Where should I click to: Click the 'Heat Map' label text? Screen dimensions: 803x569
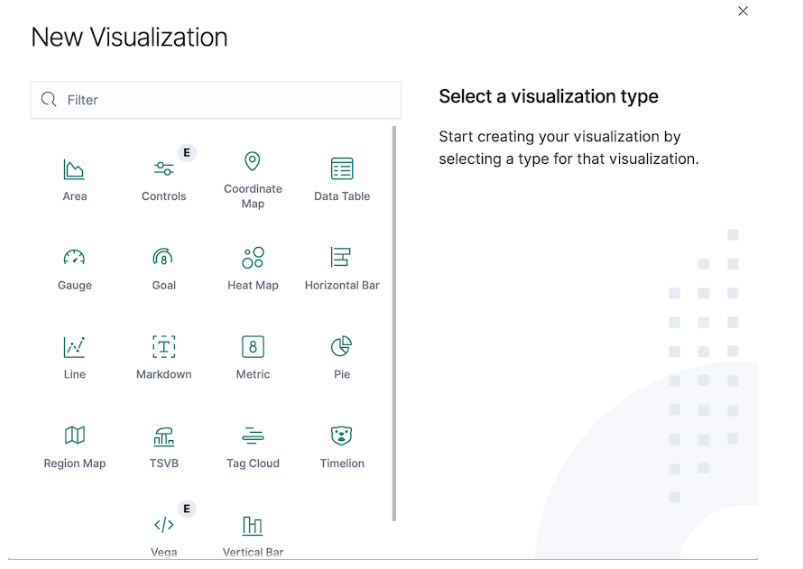click(x=253, y=285)
